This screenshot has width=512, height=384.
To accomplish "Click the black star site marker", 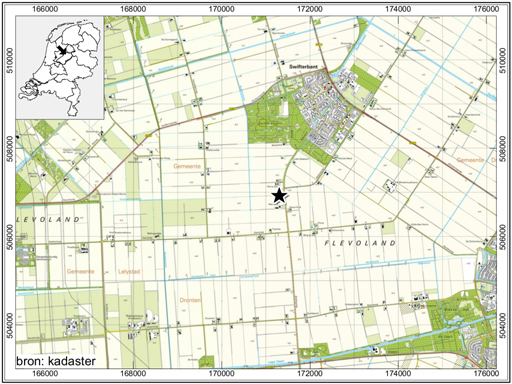I will click(x=279, y=196).
